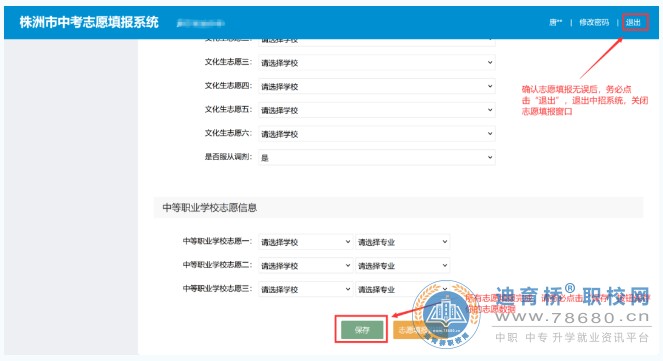Select school for 中等职业学校志愿二
Viewport: 663px width, 361px height.
pyautogui.click(x=305, y=265)
